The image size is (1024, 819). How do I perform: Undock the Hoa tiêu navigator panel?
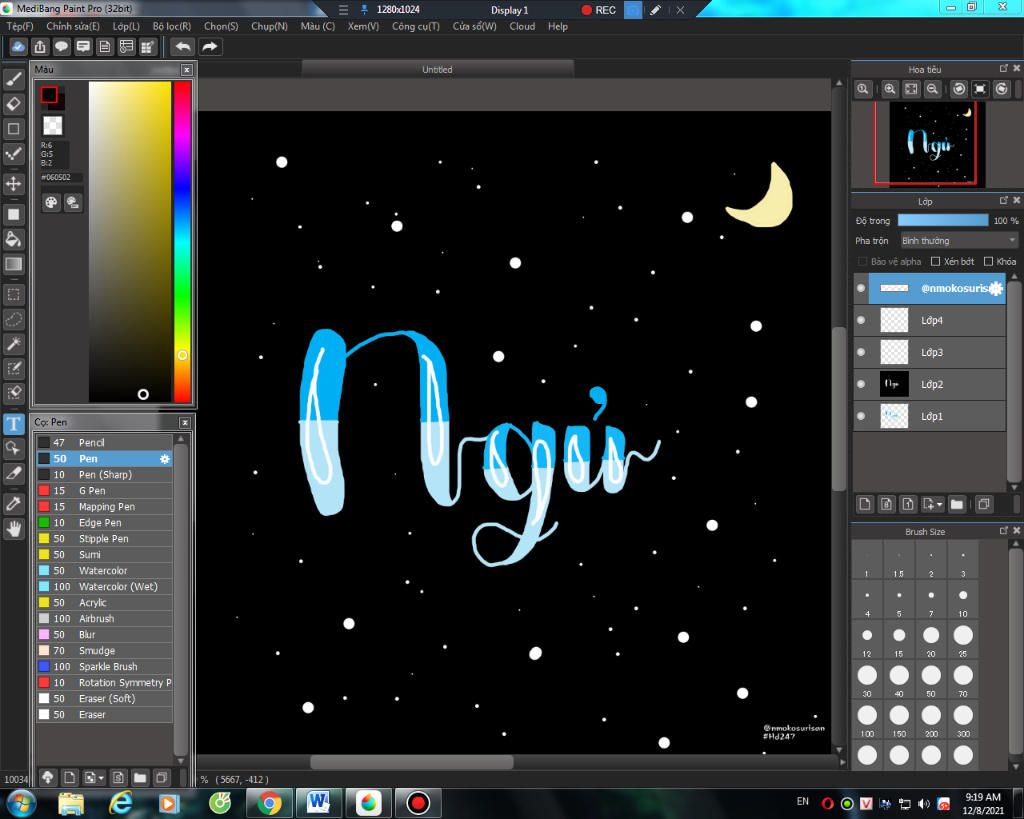(1003, 68)
